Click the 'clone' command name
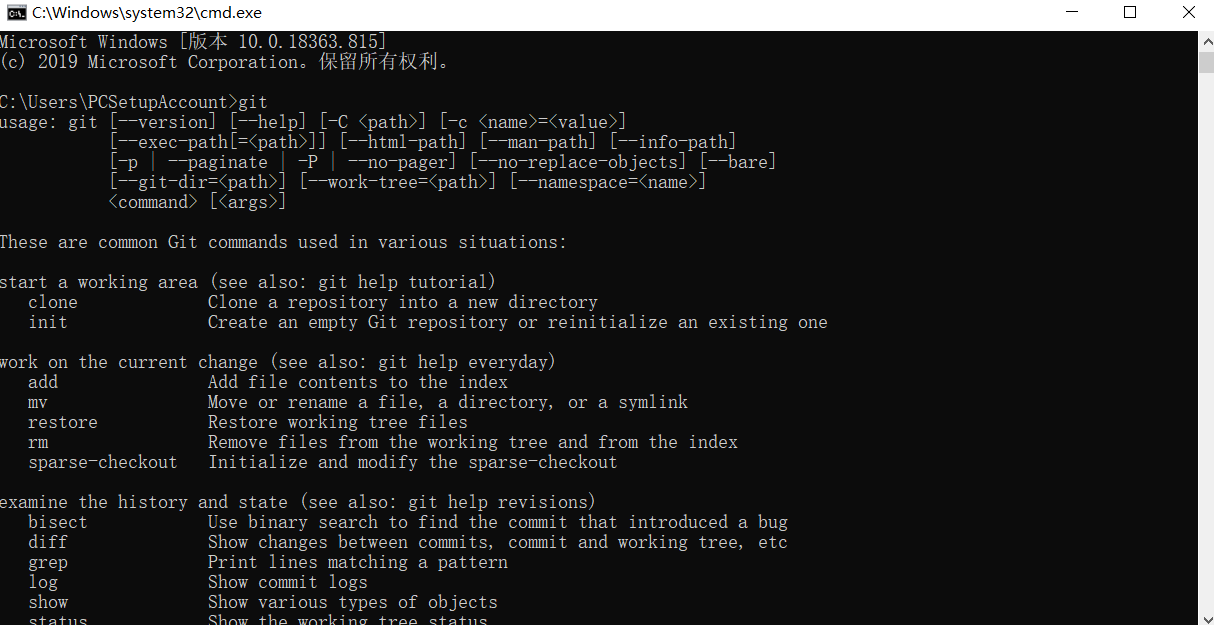This screenshot has width=1214, height=625. [x=53, y=302]
